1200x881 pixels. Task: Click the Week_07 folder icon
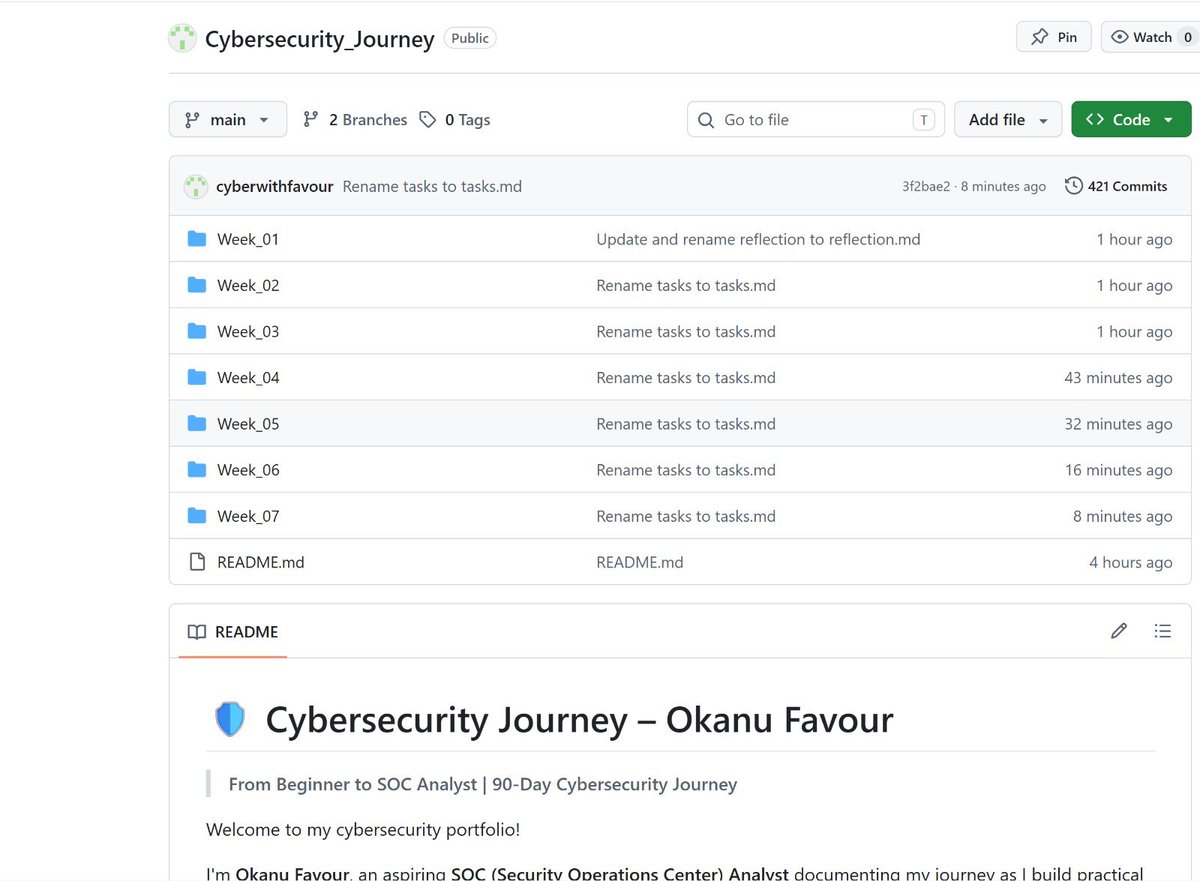197,516
